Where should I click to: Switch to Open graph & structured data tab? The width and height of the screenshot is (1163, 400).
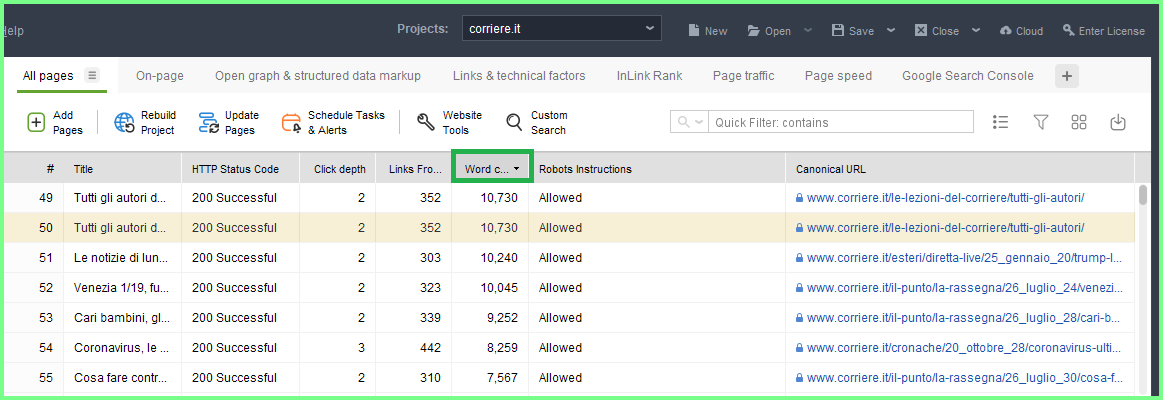317,76
